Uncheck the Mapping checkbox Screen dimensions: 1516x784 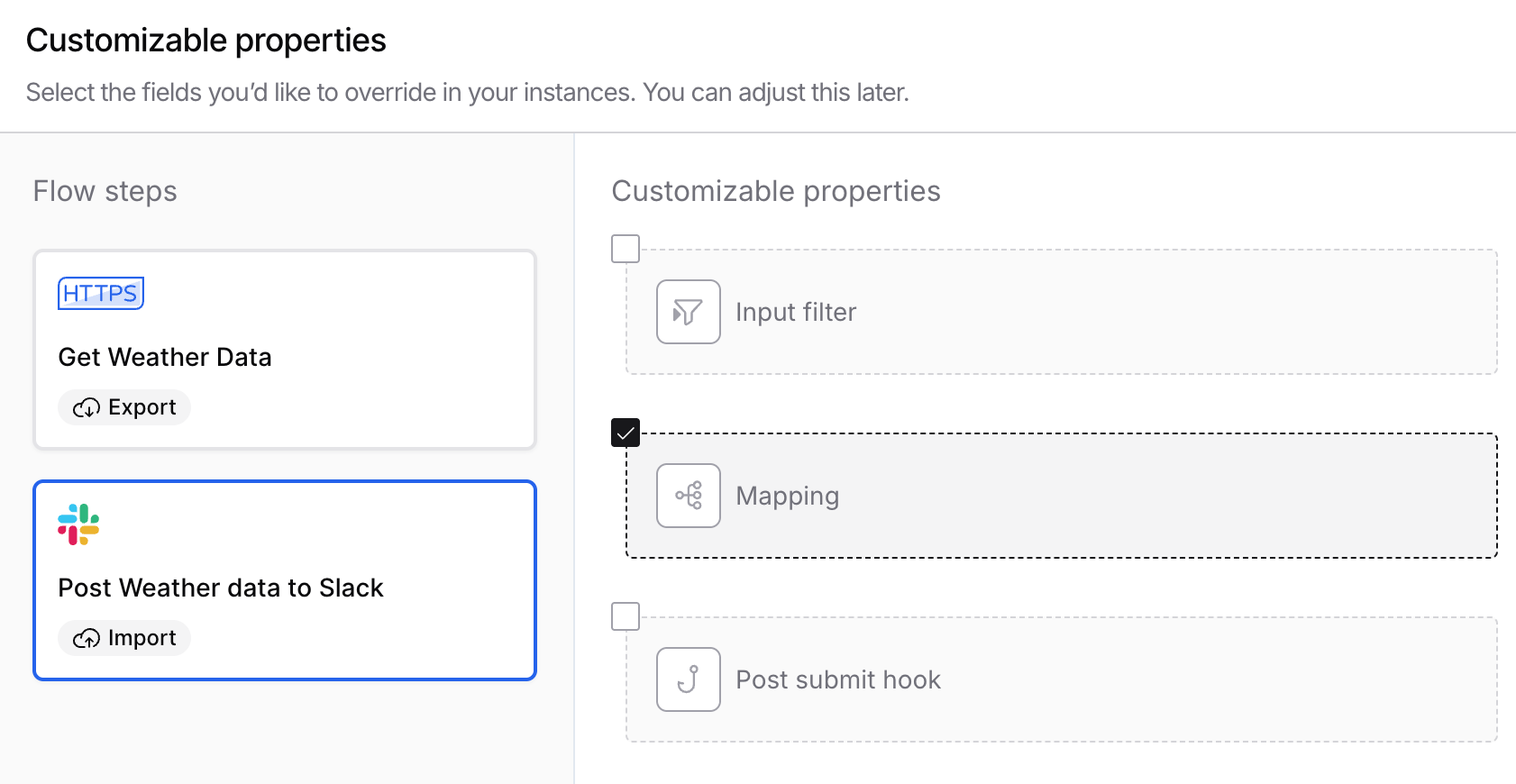pos(626,433)
